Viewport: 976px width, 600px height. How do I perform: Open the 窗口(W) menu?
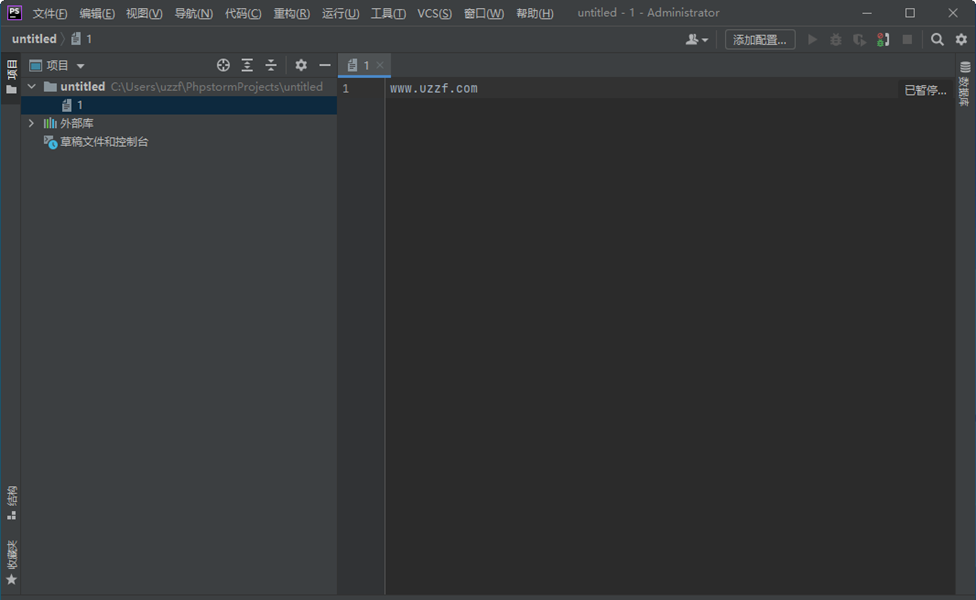point(484,13)
